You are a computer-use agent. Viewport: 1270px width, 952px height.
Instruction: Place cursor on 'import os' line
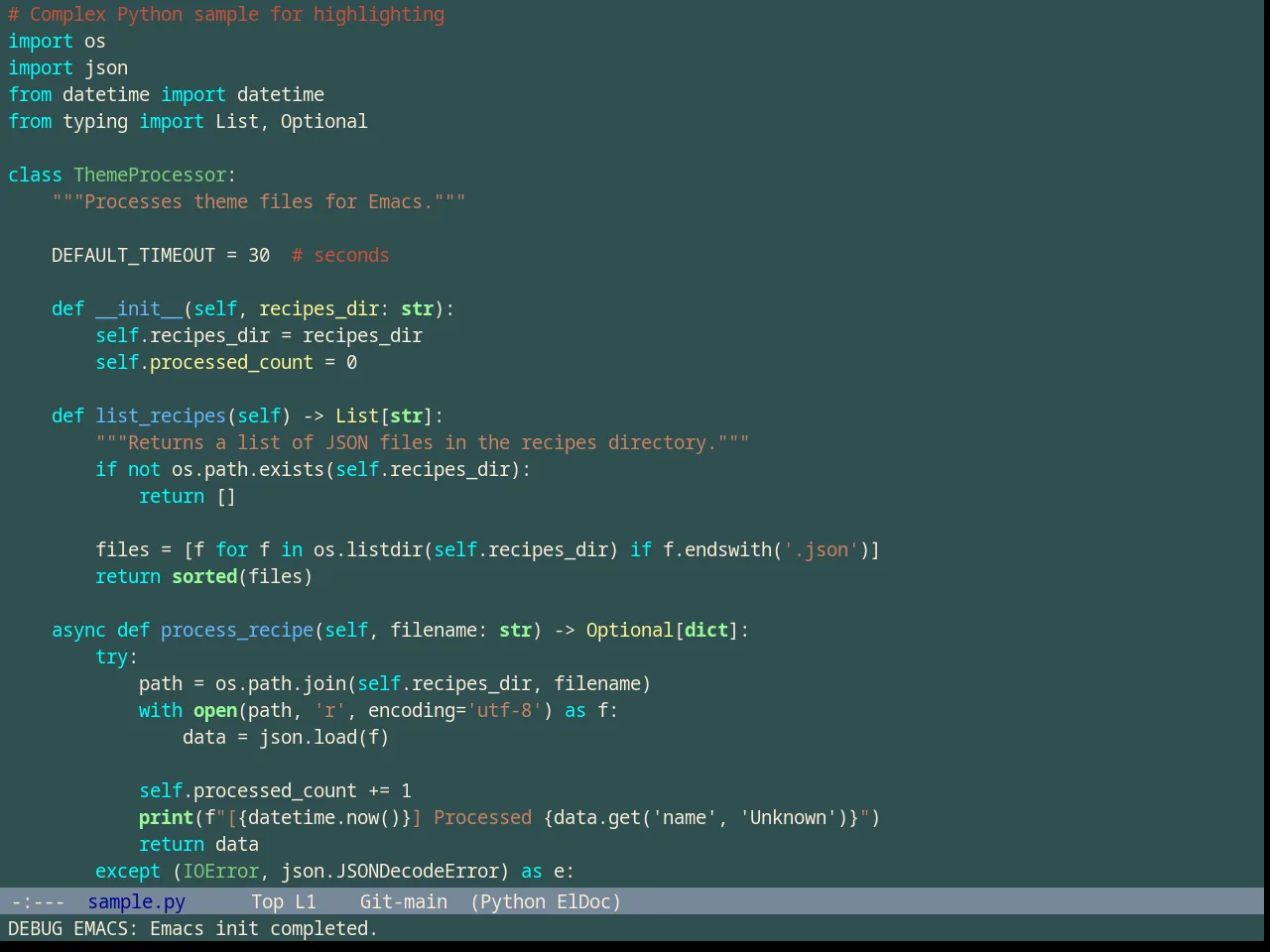point(57,41)
